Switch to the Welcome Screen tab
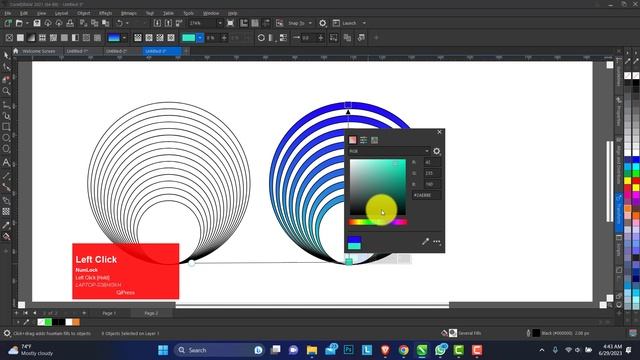 (x=38, y=51)
